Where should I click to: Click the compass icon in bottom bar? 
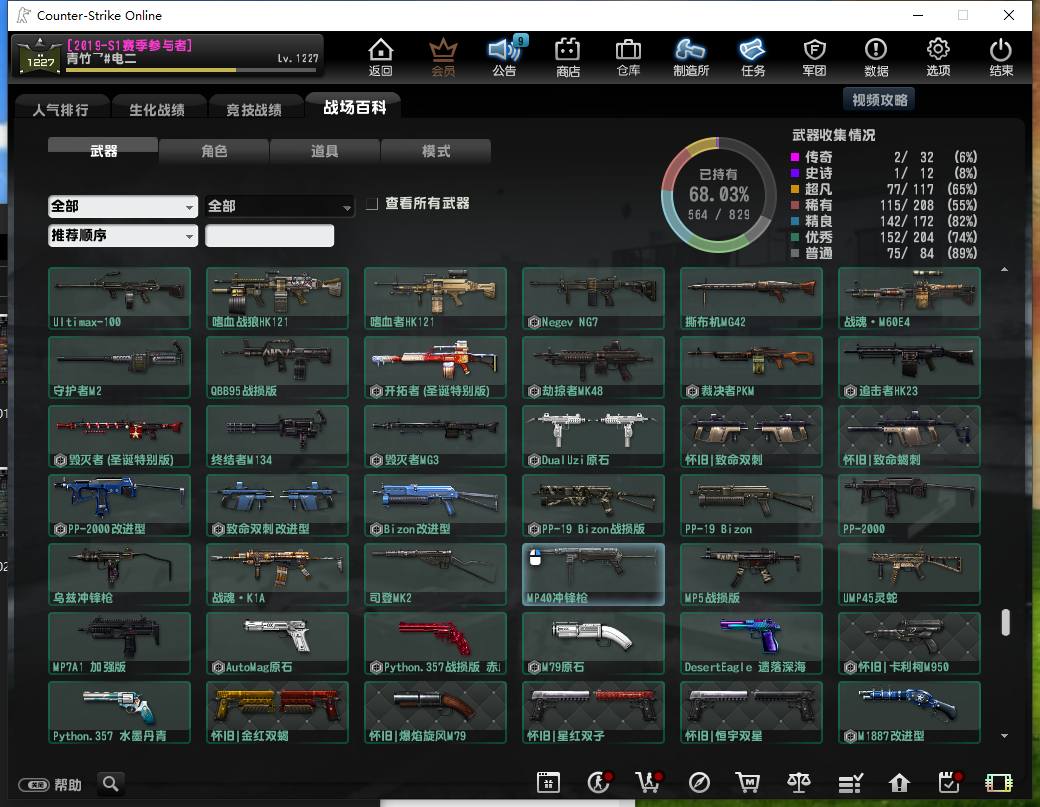(699, 782)
